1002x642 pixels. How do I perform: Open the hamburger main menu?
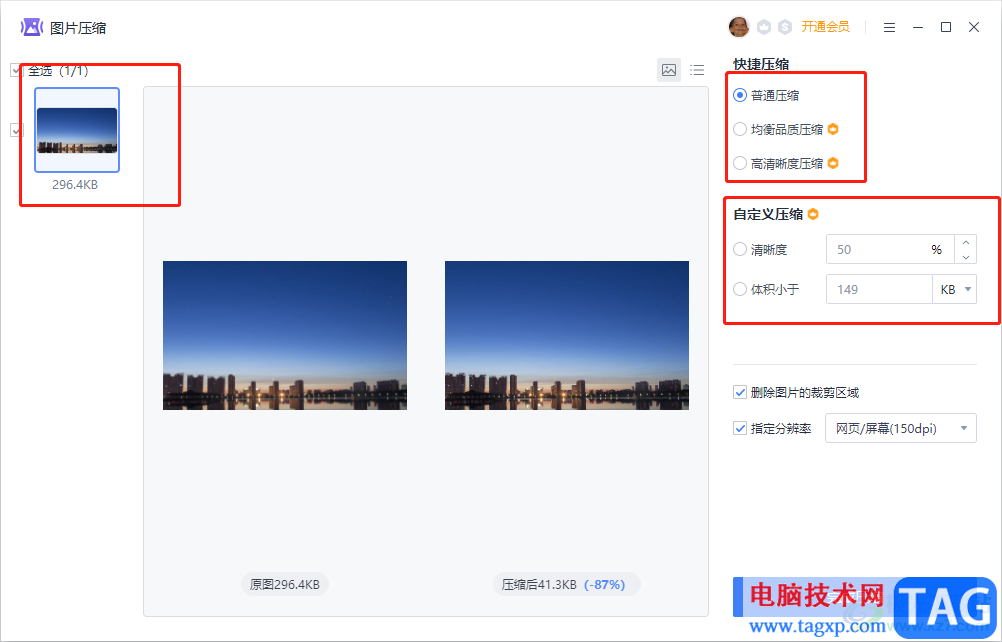889,27
